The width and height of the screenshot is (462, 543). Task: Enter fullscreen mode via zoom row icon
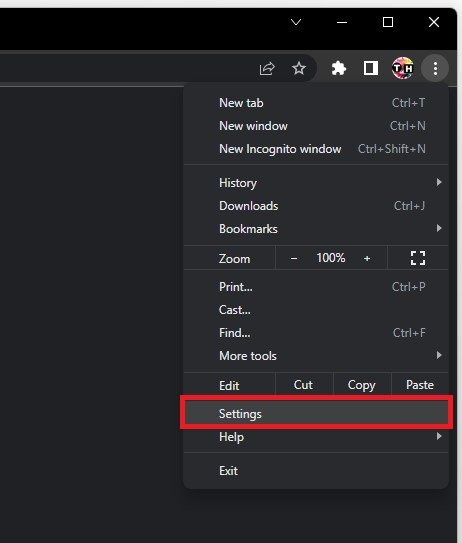tap(418, 258)
